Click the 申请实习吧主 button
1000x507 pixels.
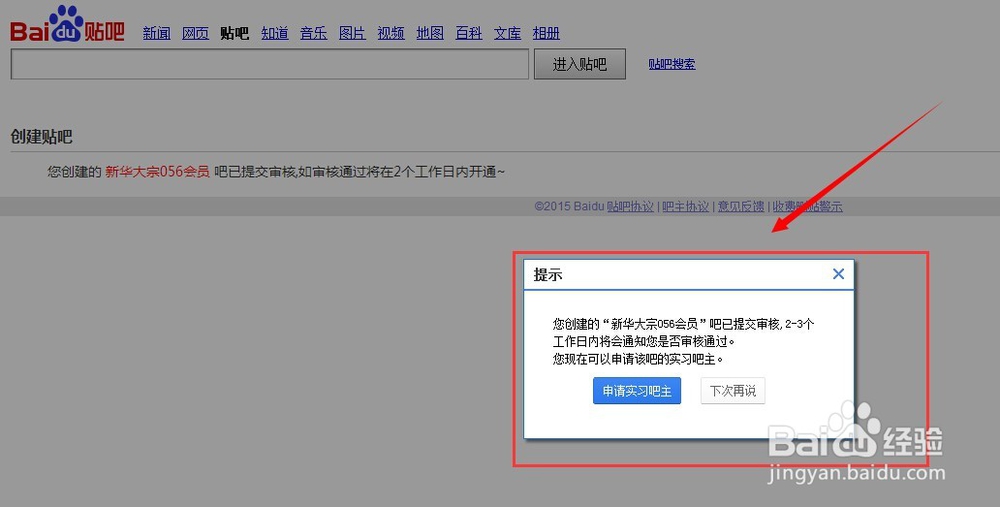[636, 391]
